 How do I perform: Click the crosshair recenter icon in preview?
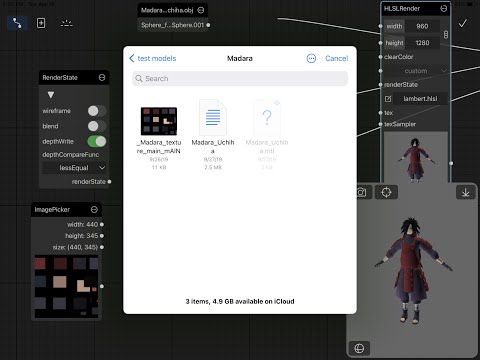tap(386, 192)
